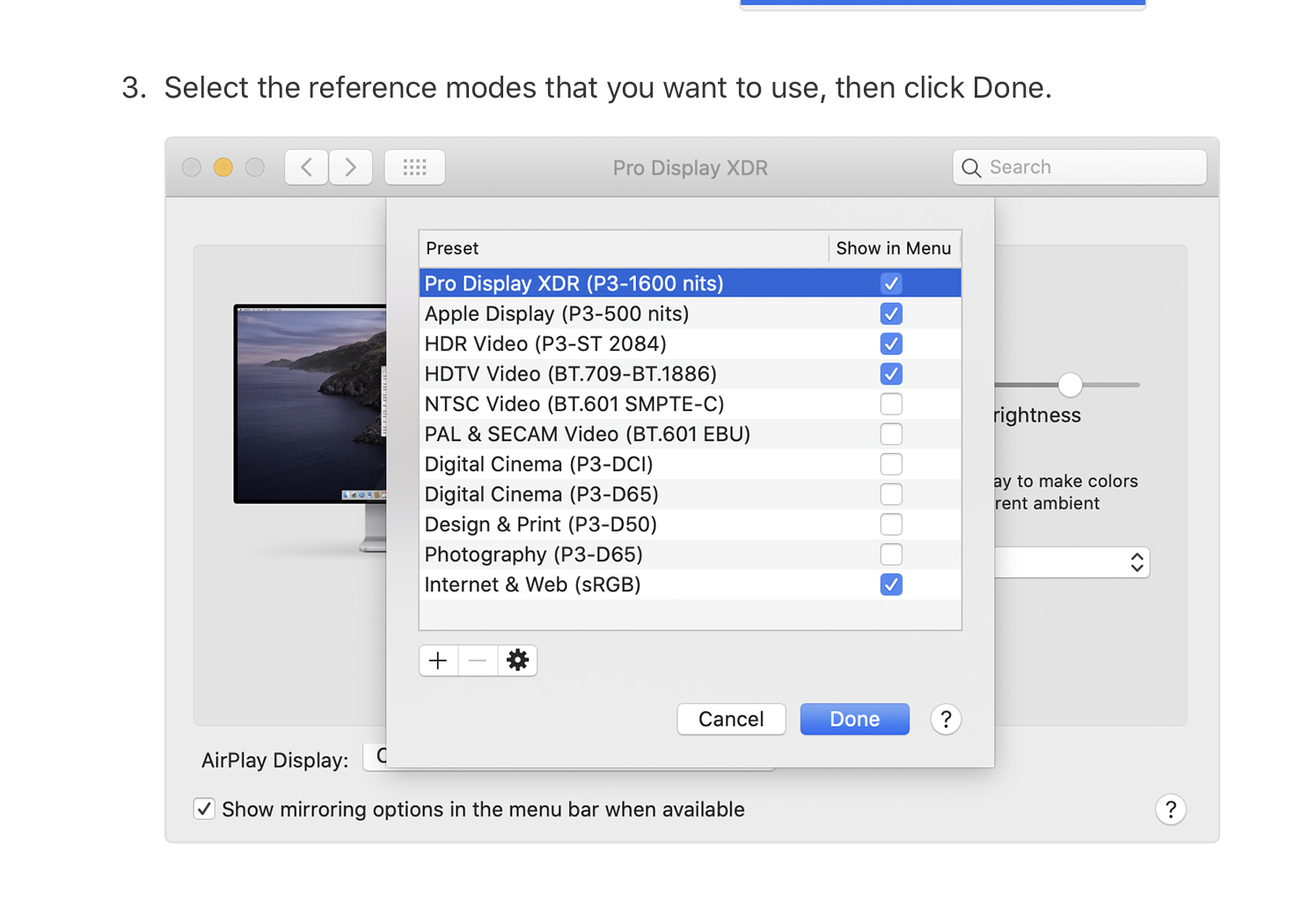
Task: Go back with the left chevron button
Action: [306, 167]
